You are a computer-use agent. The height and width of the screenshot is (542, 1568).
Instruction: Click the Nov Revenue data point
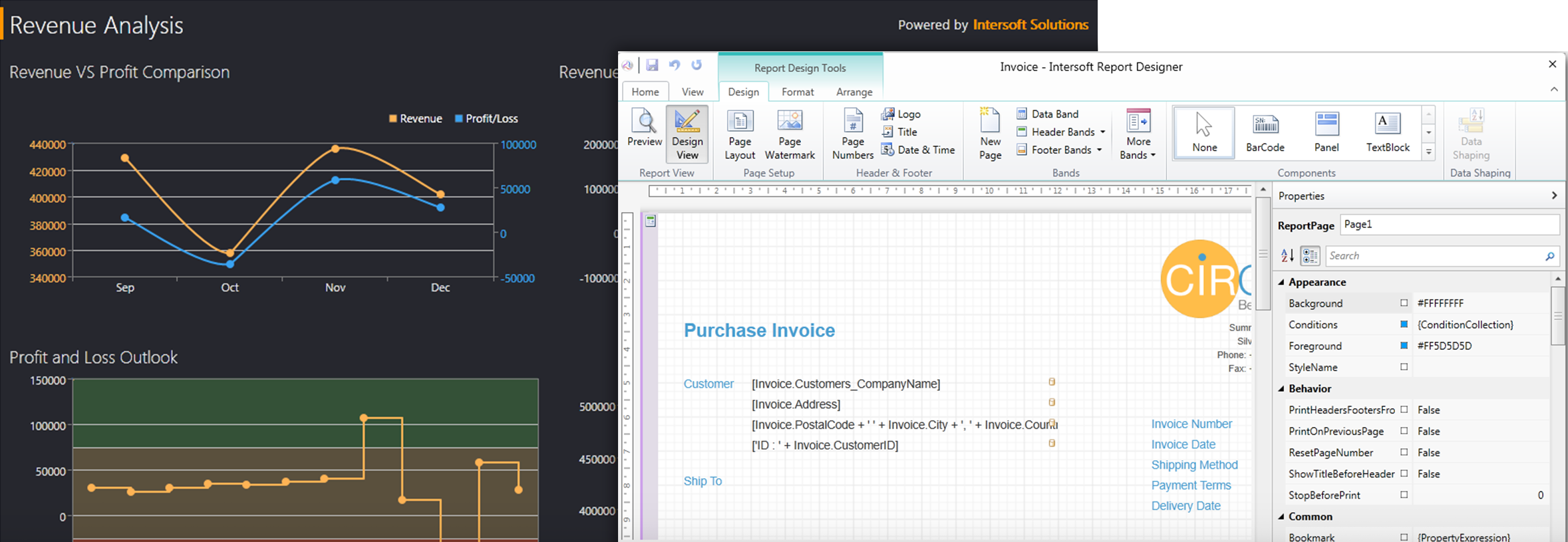(335, 149)
